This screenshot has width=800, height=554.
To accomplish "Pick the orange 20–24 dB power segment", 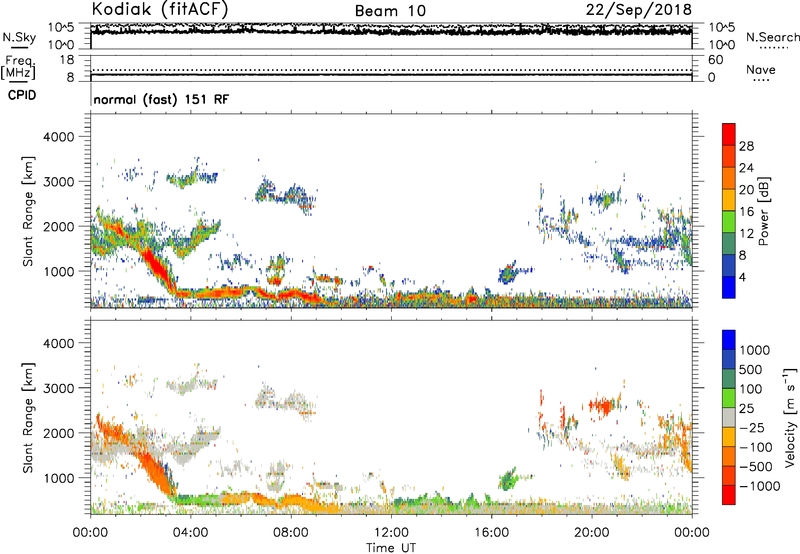I will pyautogui.click(x=729, y=178).
